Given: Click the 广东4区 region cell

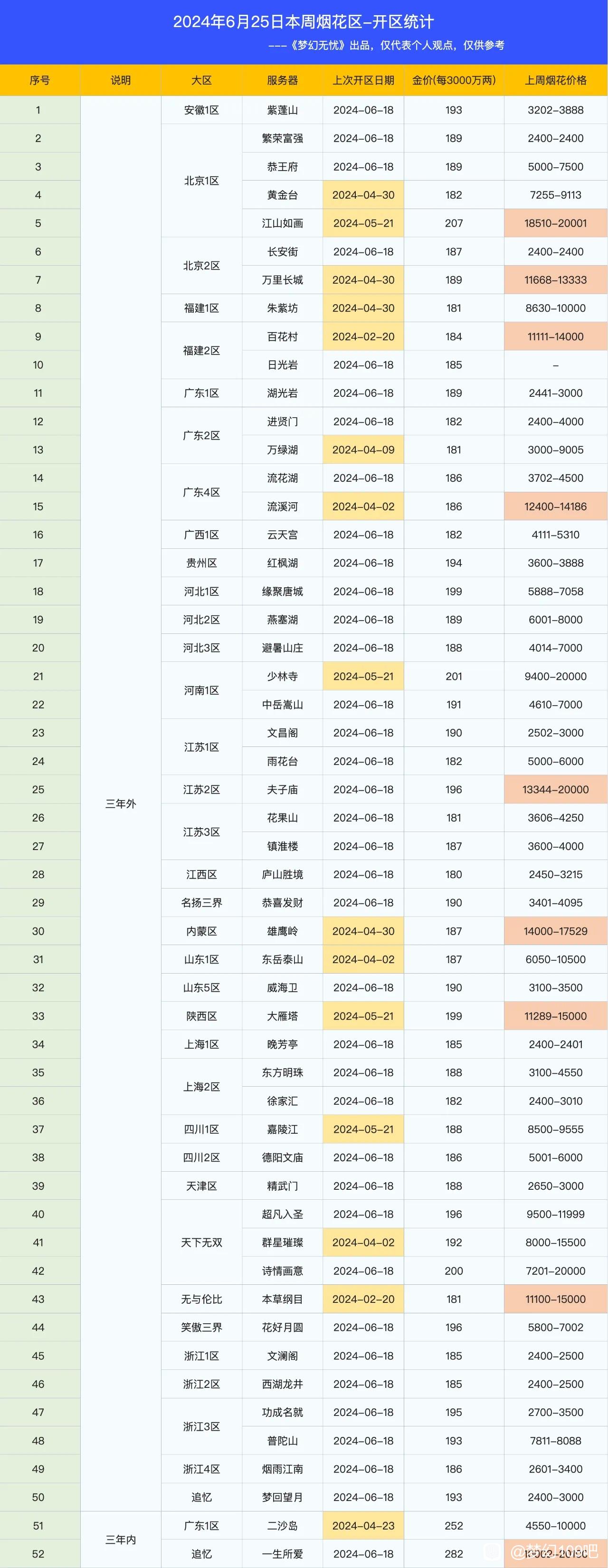Looking at the screenshot, I should [x=201, y=492].
